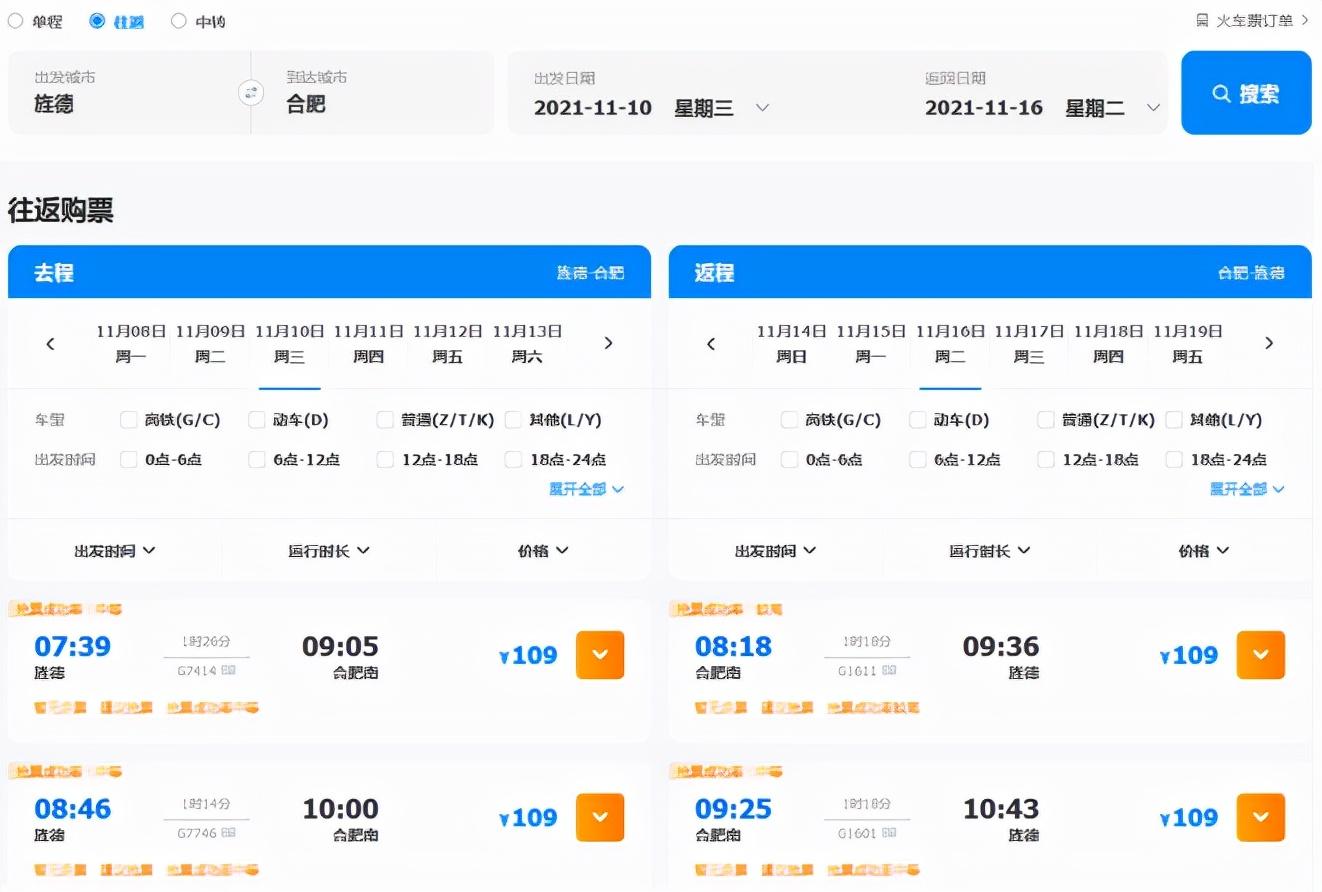
Task: Select return date tab 11月19日 周五
Action: 1187,344
